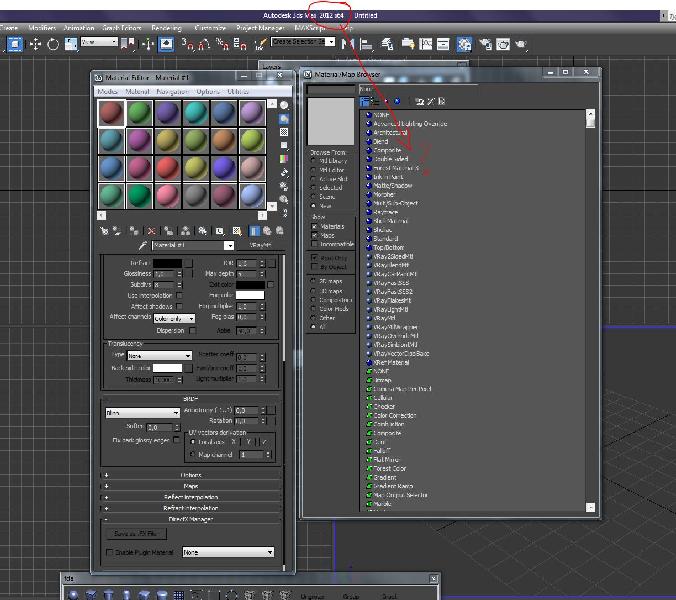The image size is (676, 600).
Task: Open the Material Editor toolbar icon
Action: tap(464, 44)
